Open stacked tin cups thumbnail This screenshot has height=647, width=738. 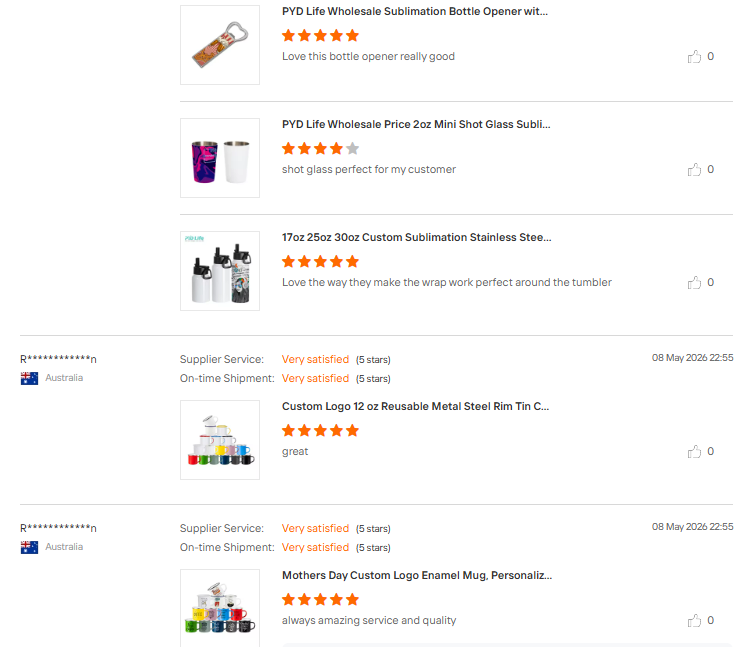point(220,440)
